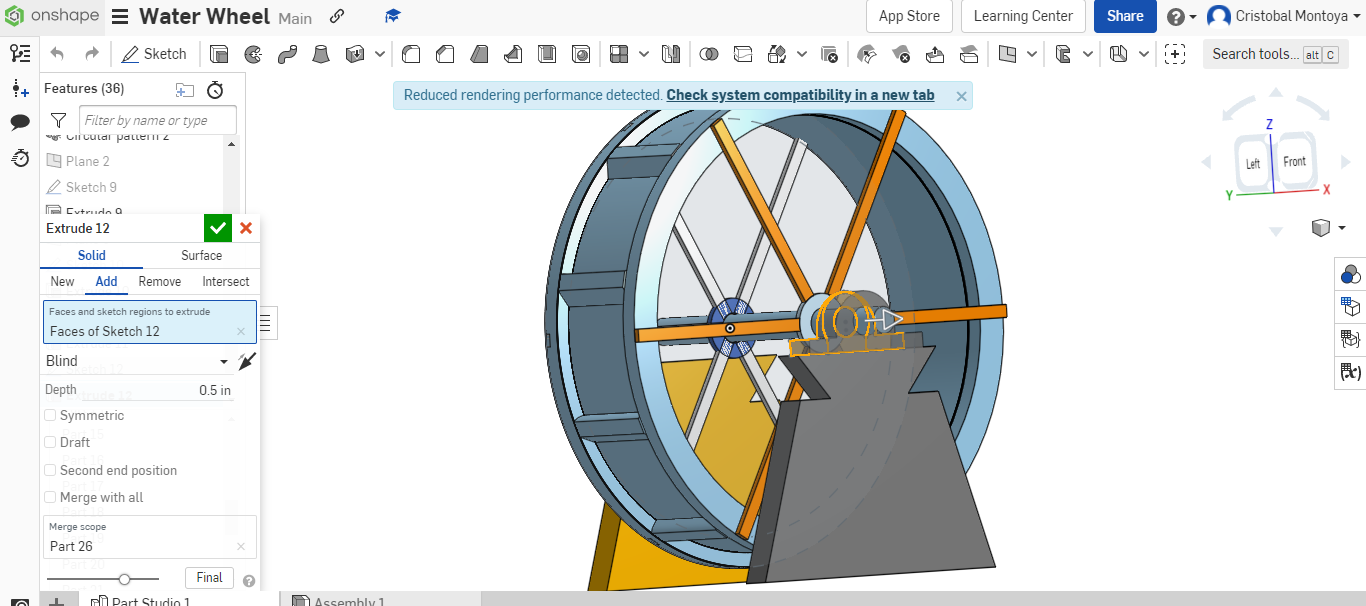Select the Shell tool
The width and height of the screenshot is (1366, 606).
(x=547, y=54)
